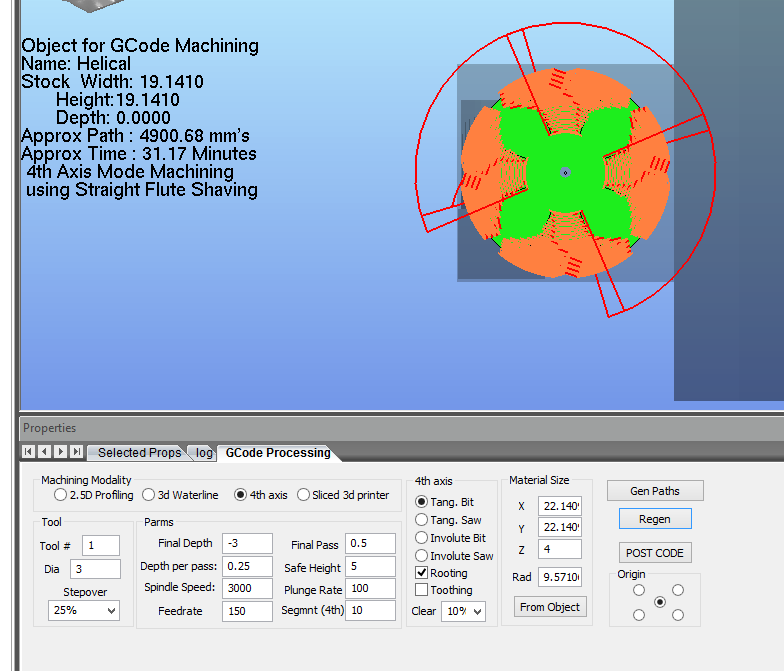Jump to first tab with navigation arrow
Viewport: 784px width, 671px height.
[28, 452]
